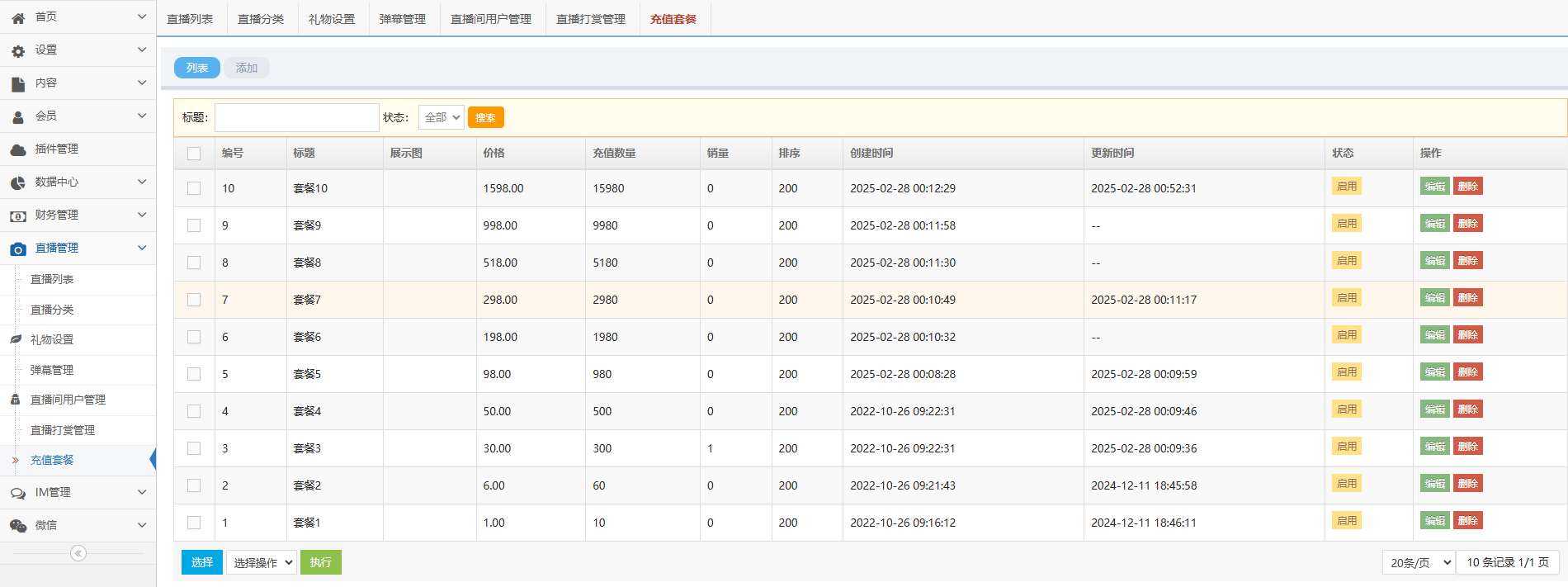
Task: Open the 直播打赏管理 tab
Action: pyautogui.click(x=591, y=19)
